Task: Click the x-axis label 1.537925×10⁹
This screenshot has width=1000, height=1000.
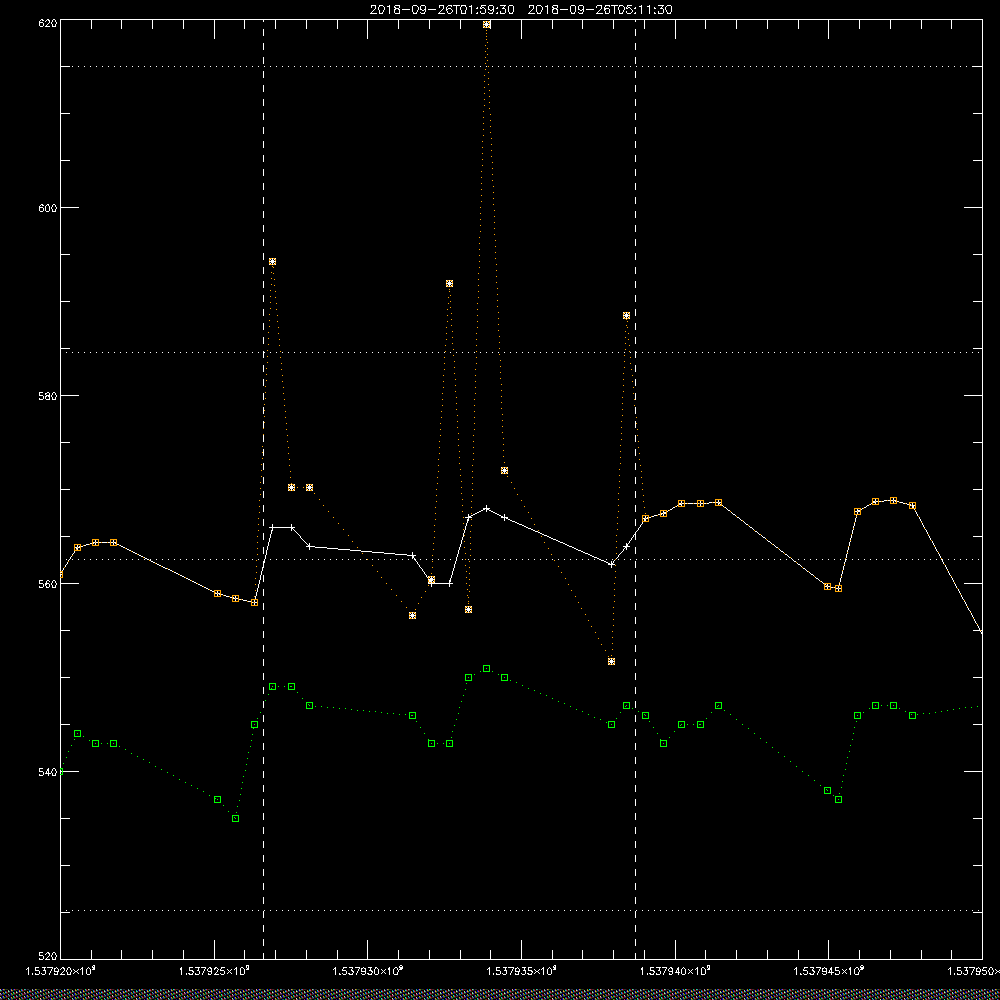Action: (214, 971)
